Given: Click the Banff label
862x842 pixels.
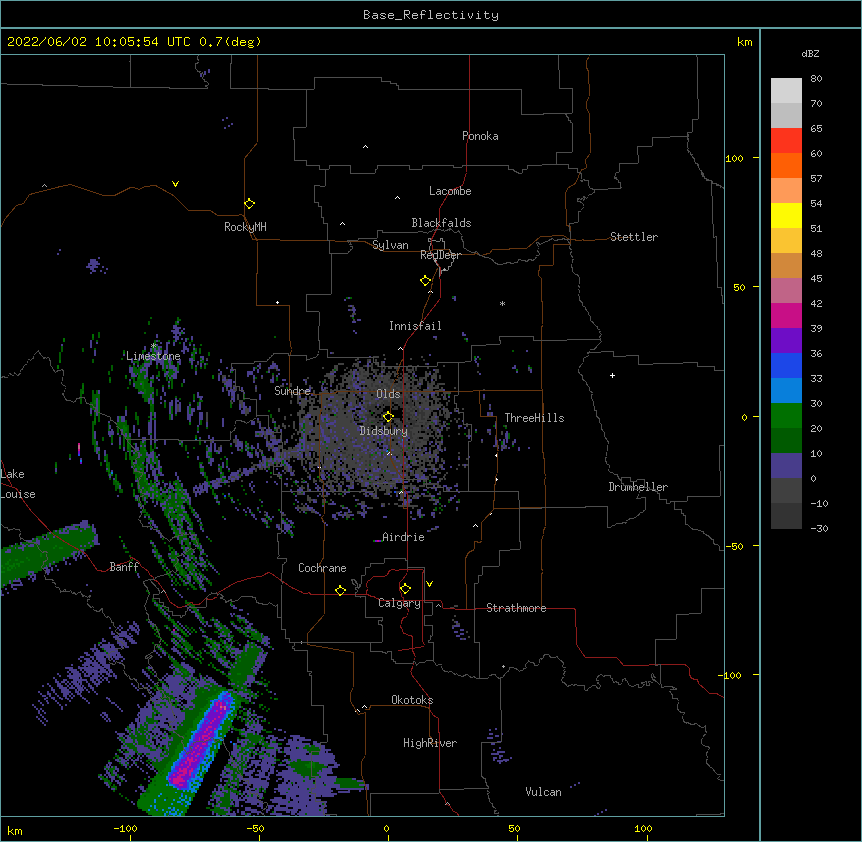Looking at the screenshot, I should pos(124,567).
